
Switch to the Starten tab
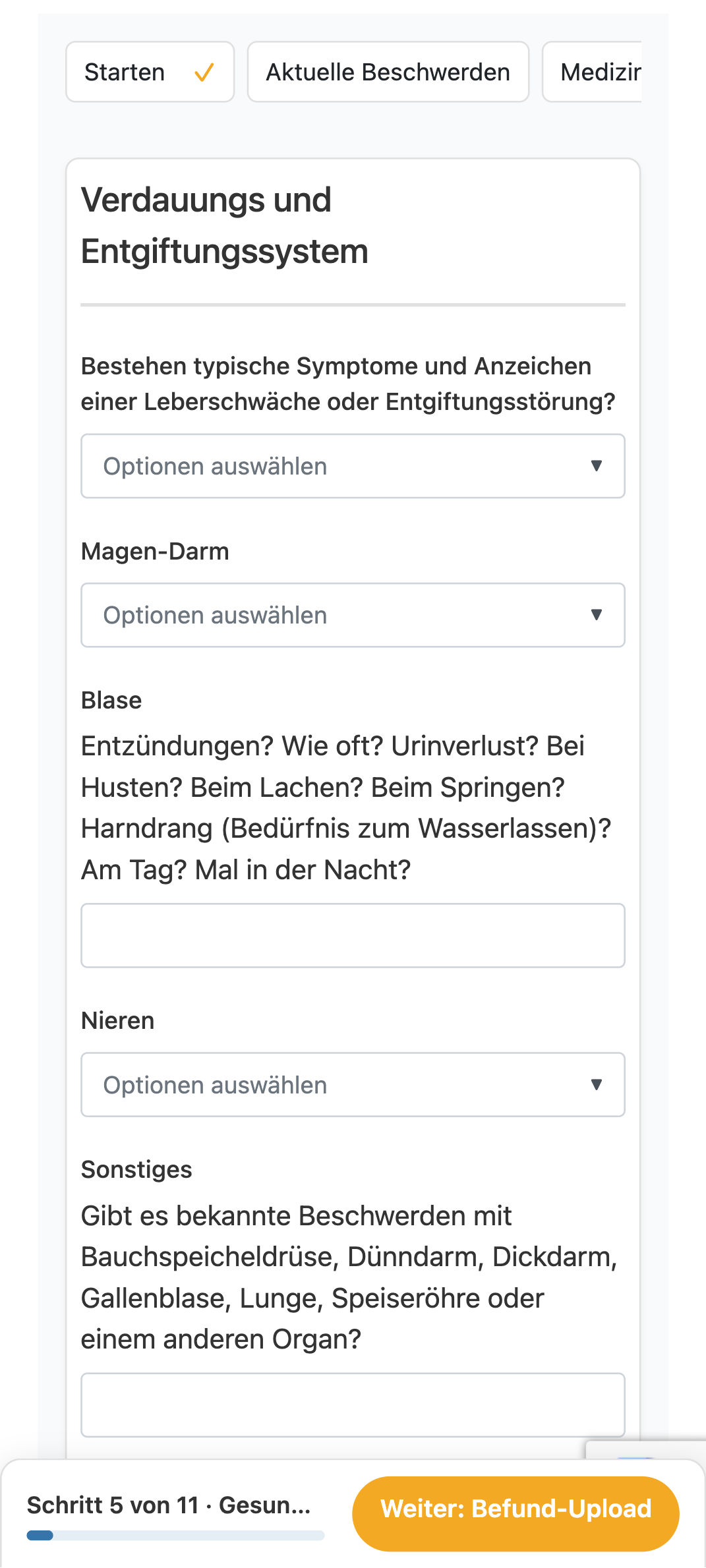point(150,72)
